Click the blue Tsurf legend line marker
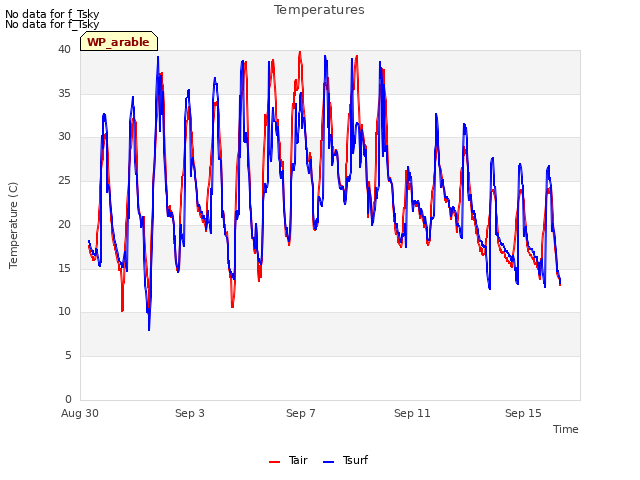This screenshot has width=640, height=480. [329, 462]
